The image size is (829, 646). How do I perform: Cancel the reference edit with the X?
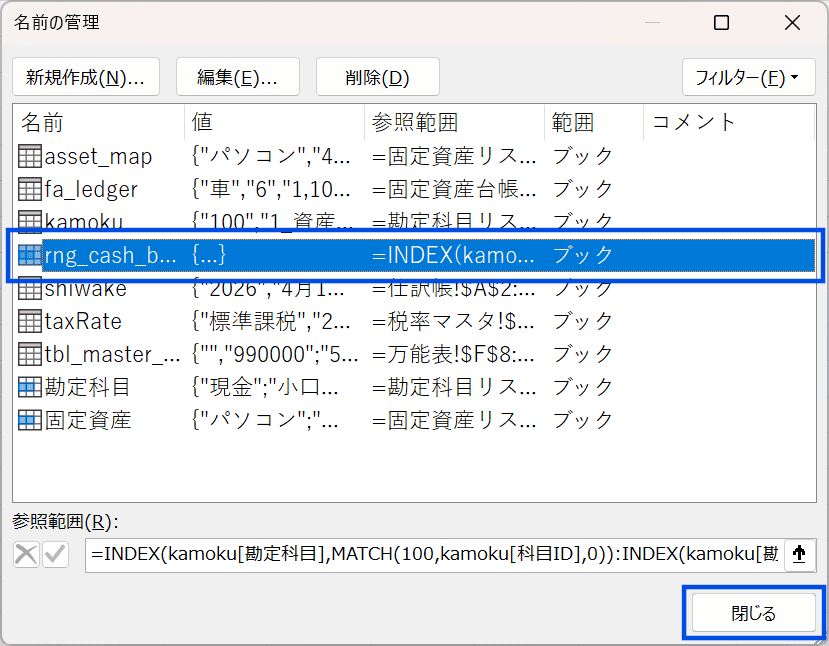click(x=27, y=555)
